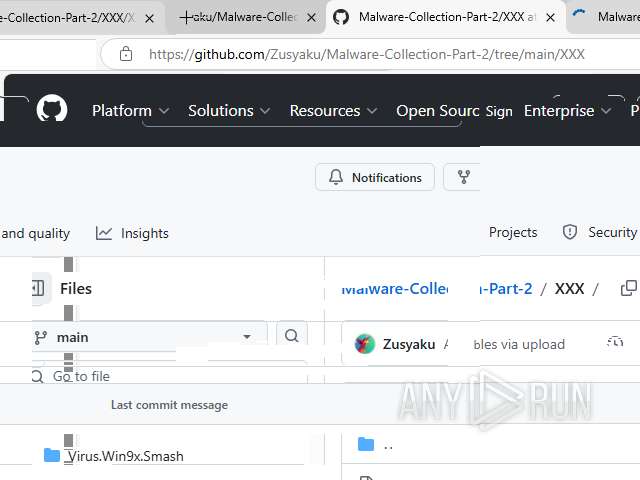Click the 'Last commit message' column header
This screenshot has width=640, height=480.
pyautogui.click(x=169, y=405)
